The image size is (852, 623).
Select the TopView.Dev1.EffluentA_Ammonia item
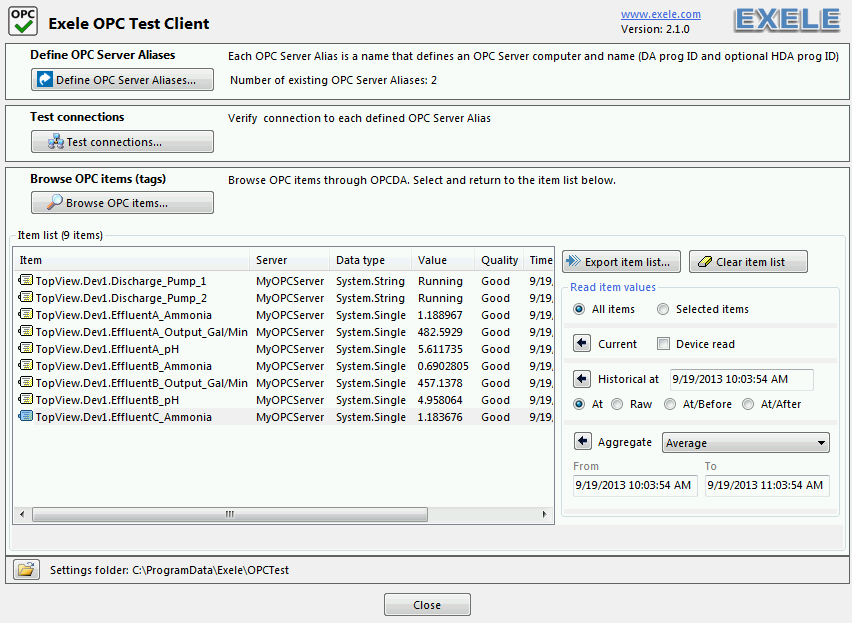(x=284, y=315)
